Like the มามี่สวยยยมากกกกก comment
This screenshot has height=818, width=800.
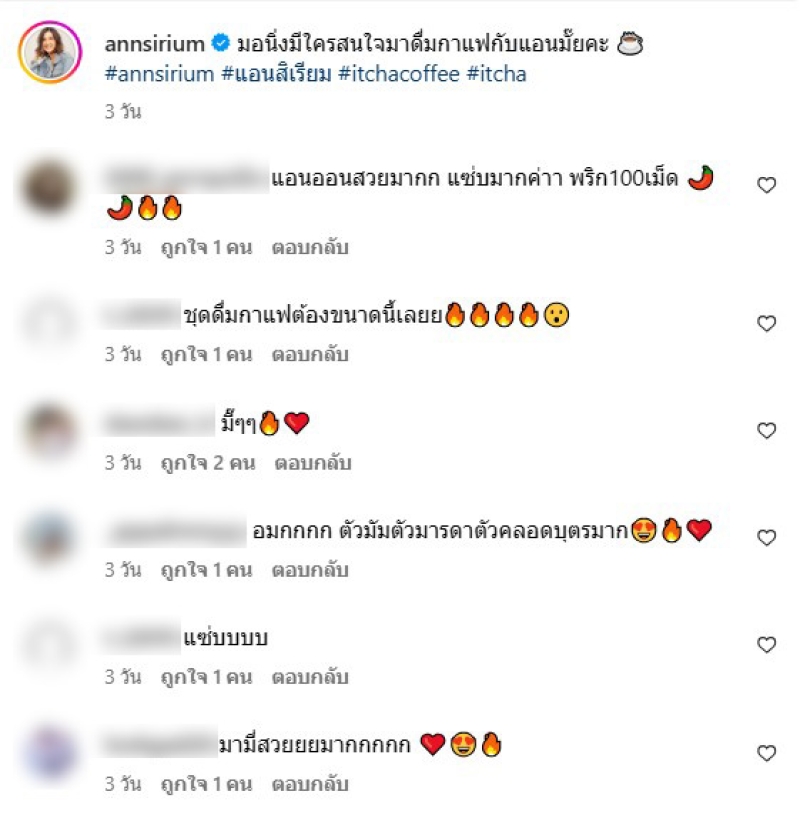[766, 753]
